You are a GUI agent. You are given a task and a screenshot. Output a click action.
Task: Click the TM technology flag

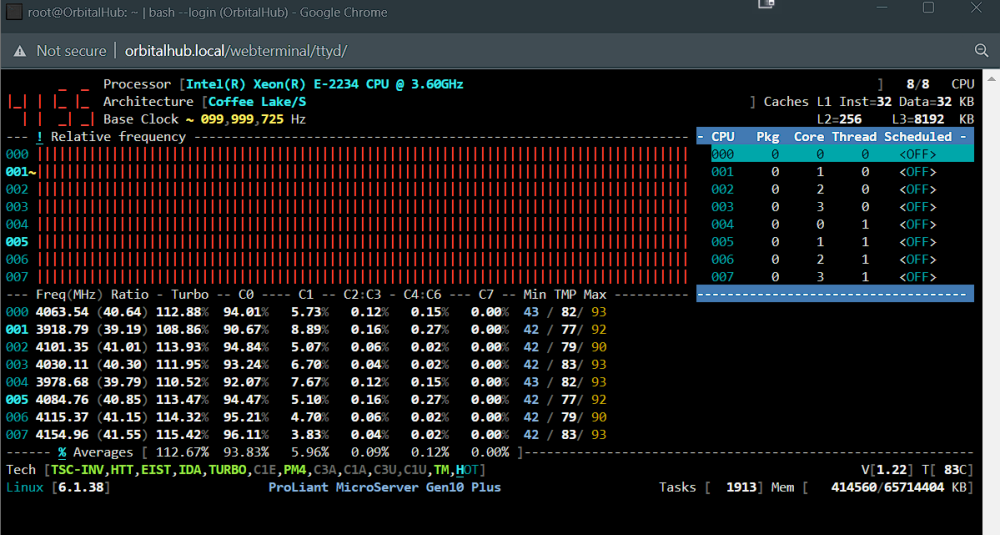pyautogui.click(x=441, y=470)
